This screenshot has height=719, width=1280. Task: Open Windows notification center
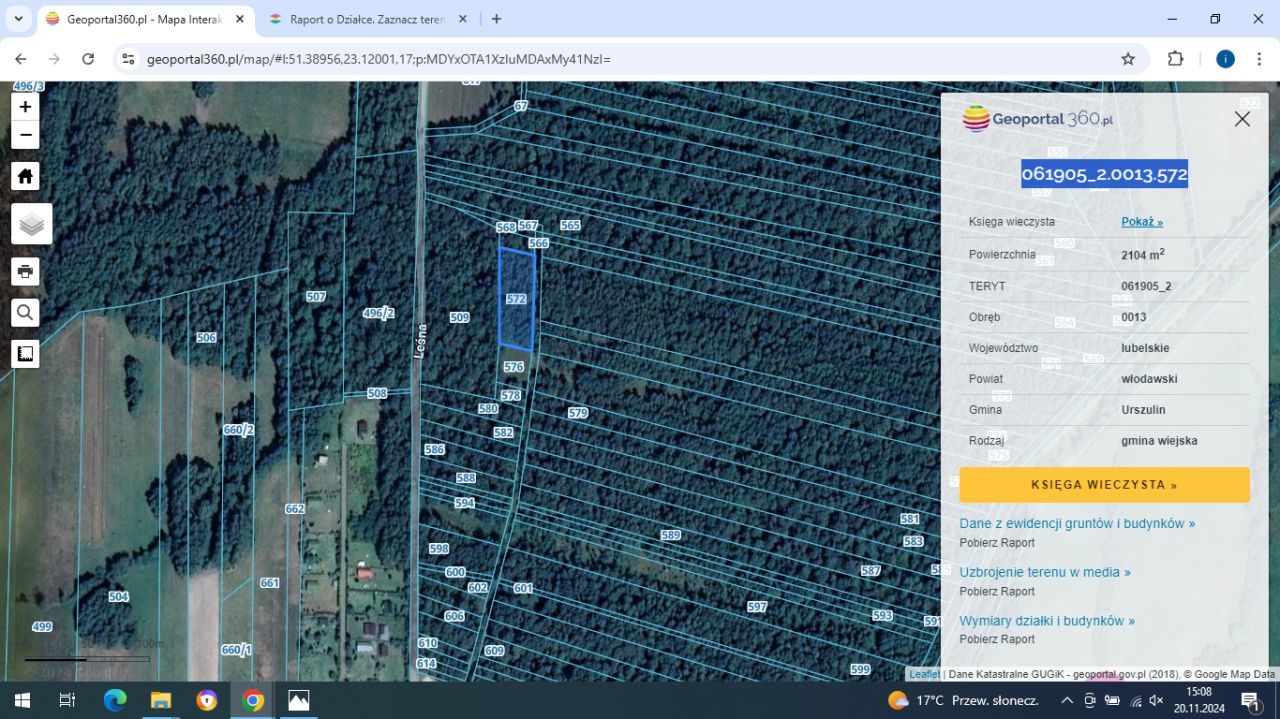click(x=1250, y=700)
